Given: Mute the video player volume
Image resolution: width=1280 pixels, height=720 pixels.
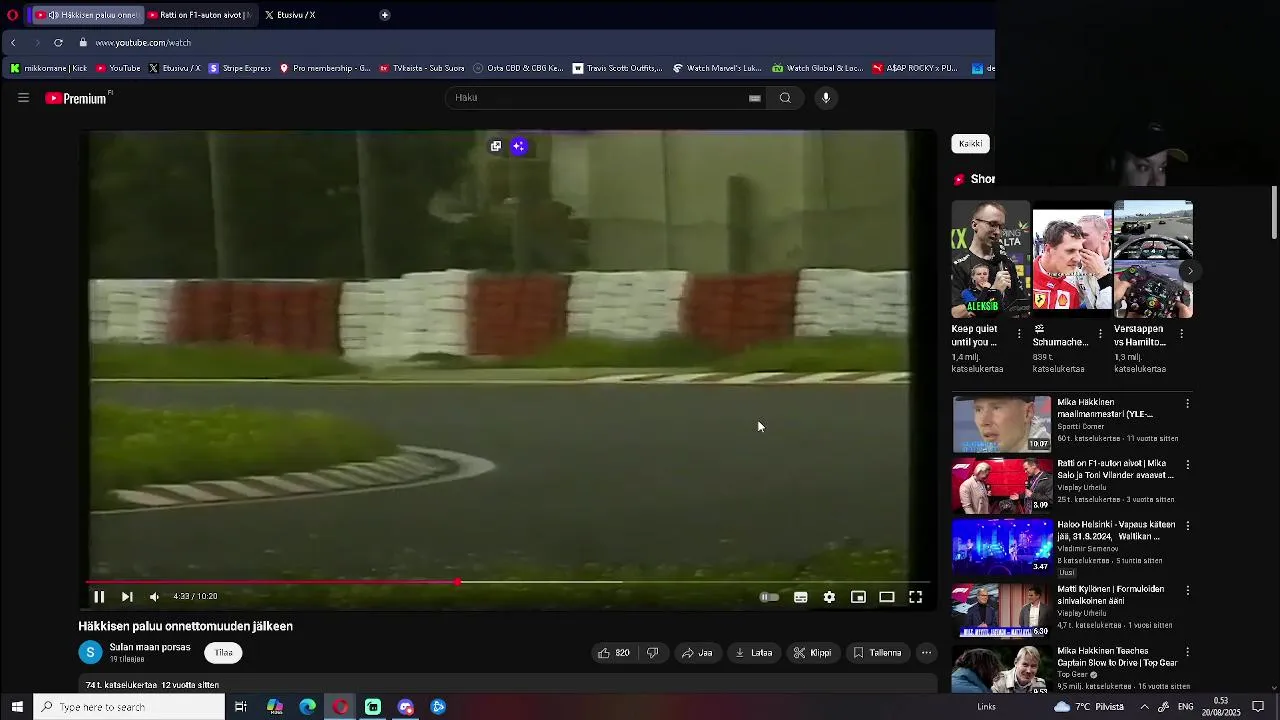Looking at the screenshot, I should click(154, 597).
